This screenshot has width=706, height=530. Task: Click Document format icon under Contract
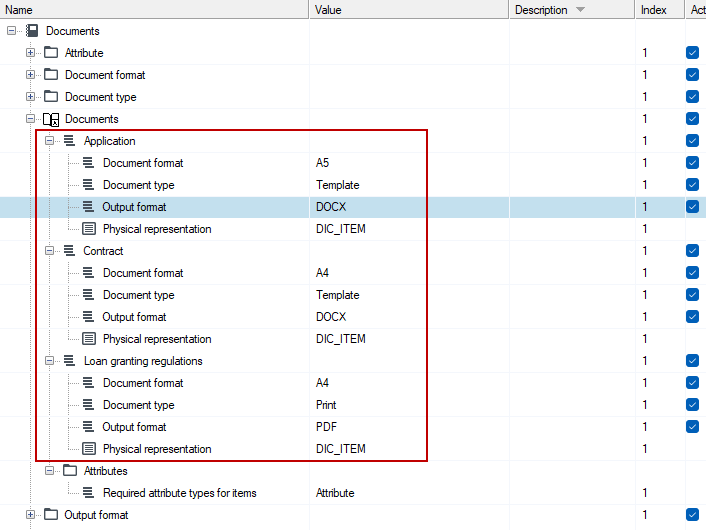point(88,272)
